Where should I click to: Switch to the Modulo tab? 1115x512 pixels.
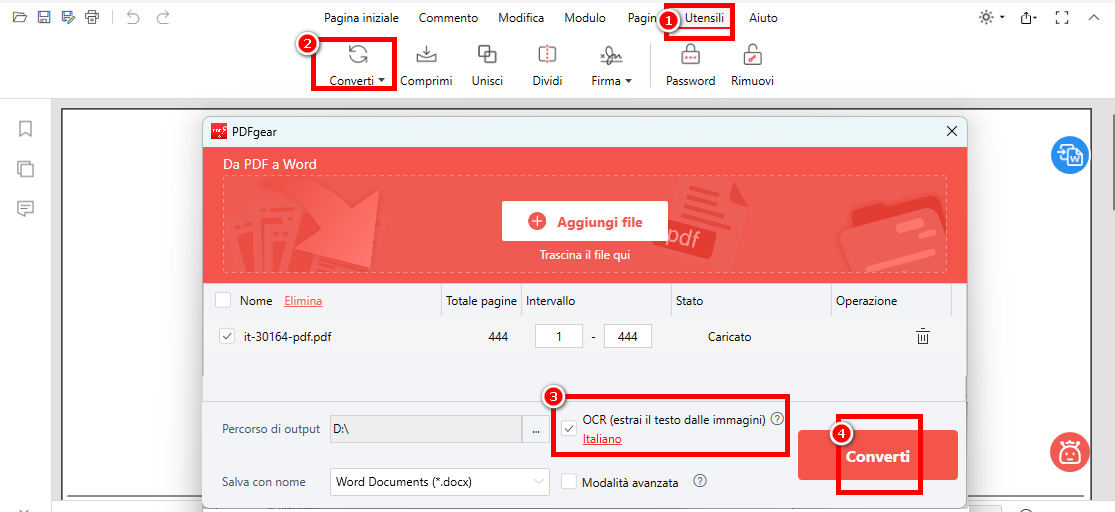585,18
